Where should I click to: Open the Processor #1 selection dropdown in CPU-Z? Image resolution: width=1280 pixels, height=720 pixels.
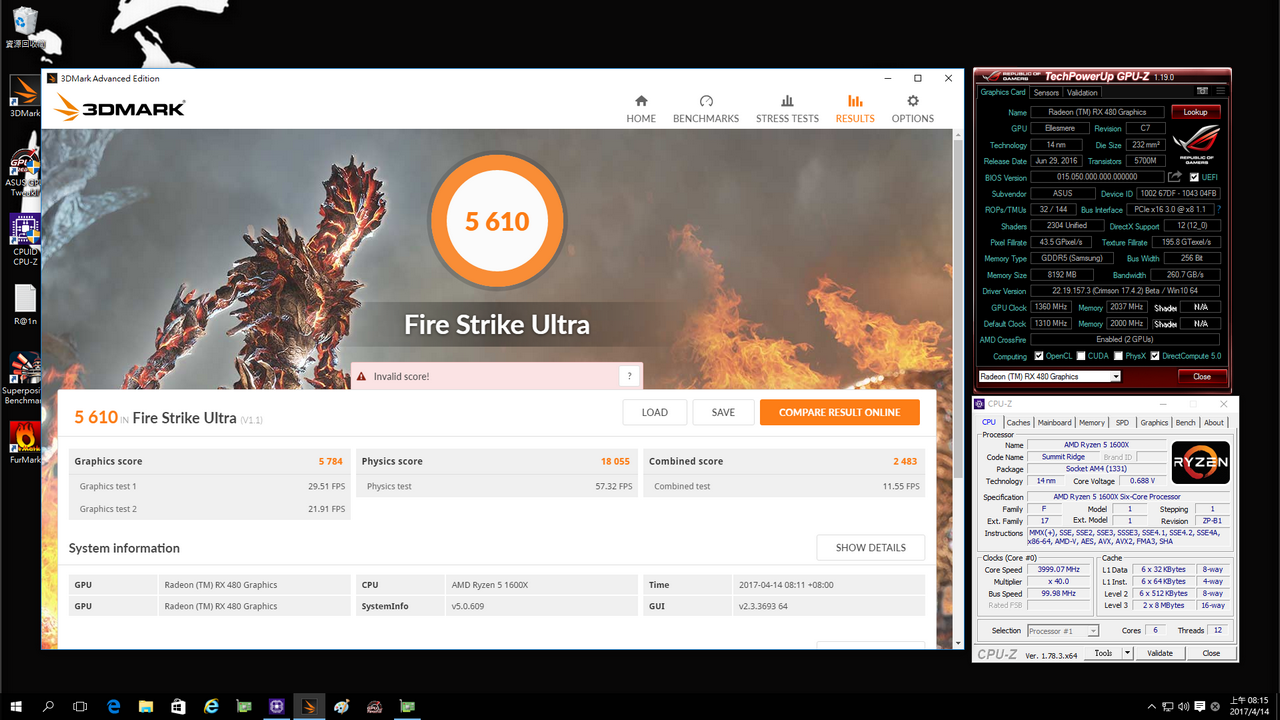click(x=1062, y=631)
